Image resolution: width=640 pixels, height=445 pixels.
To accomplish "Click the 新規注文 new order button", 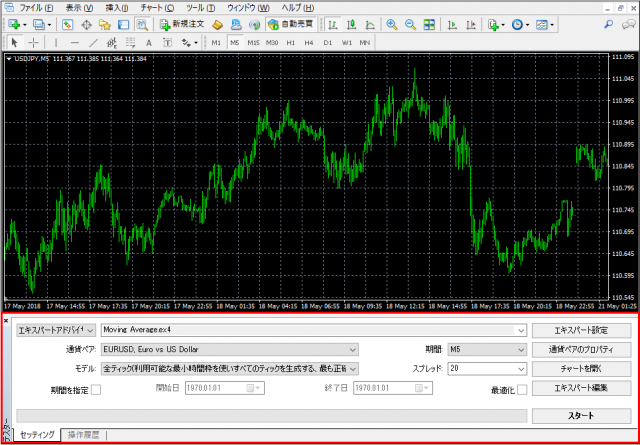I will coord(182,24).
